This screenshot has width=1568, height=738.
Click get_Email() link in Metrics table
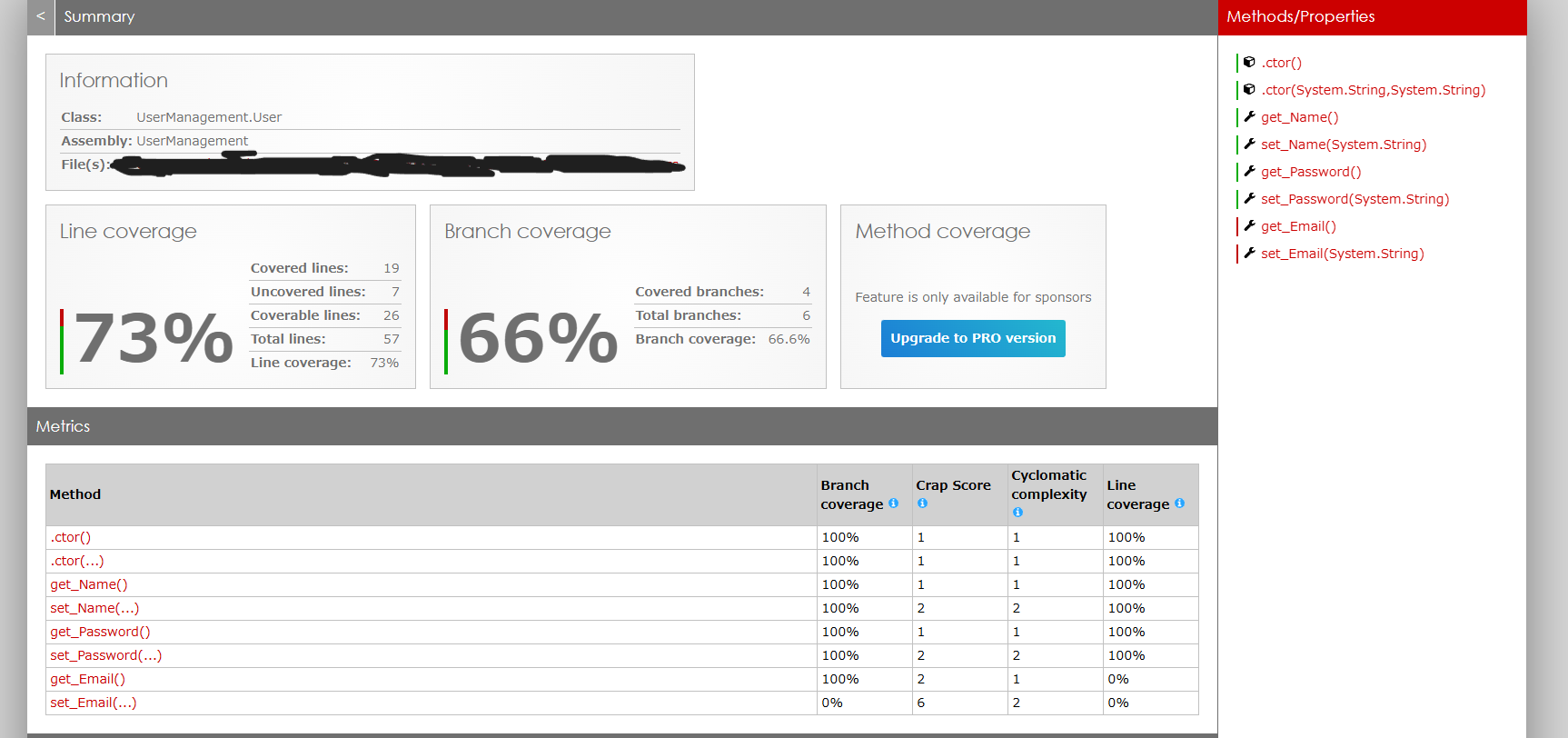[x=88, y=679]
